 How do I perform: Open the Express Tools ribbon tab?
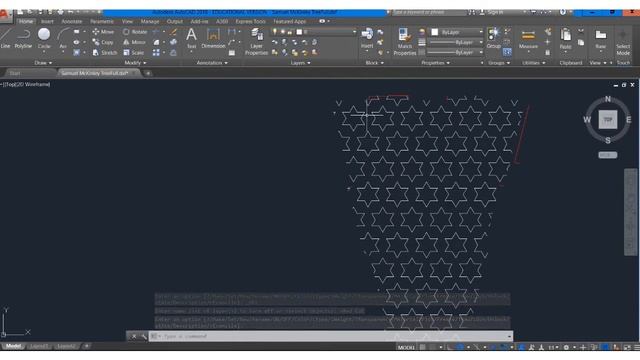[x=250, y=21]
